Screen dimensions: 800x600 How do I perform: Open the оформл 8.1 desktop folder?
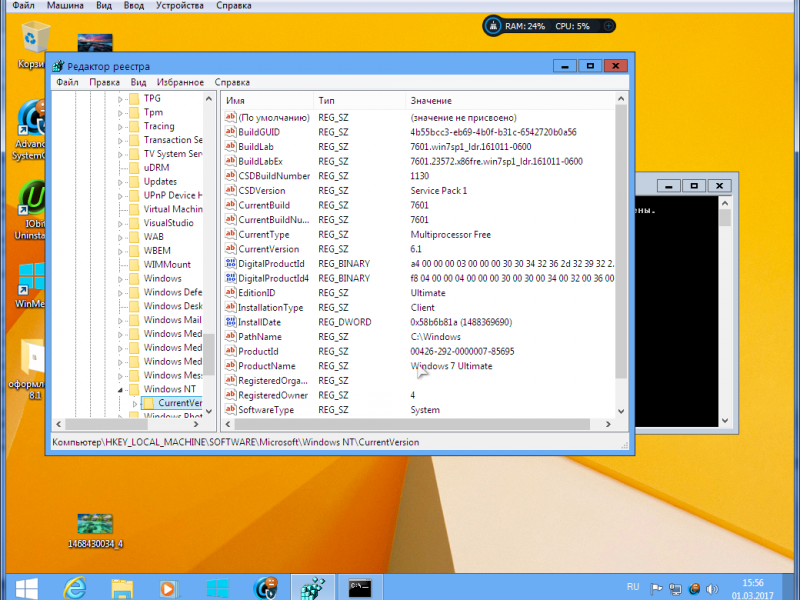click(30, 368)
